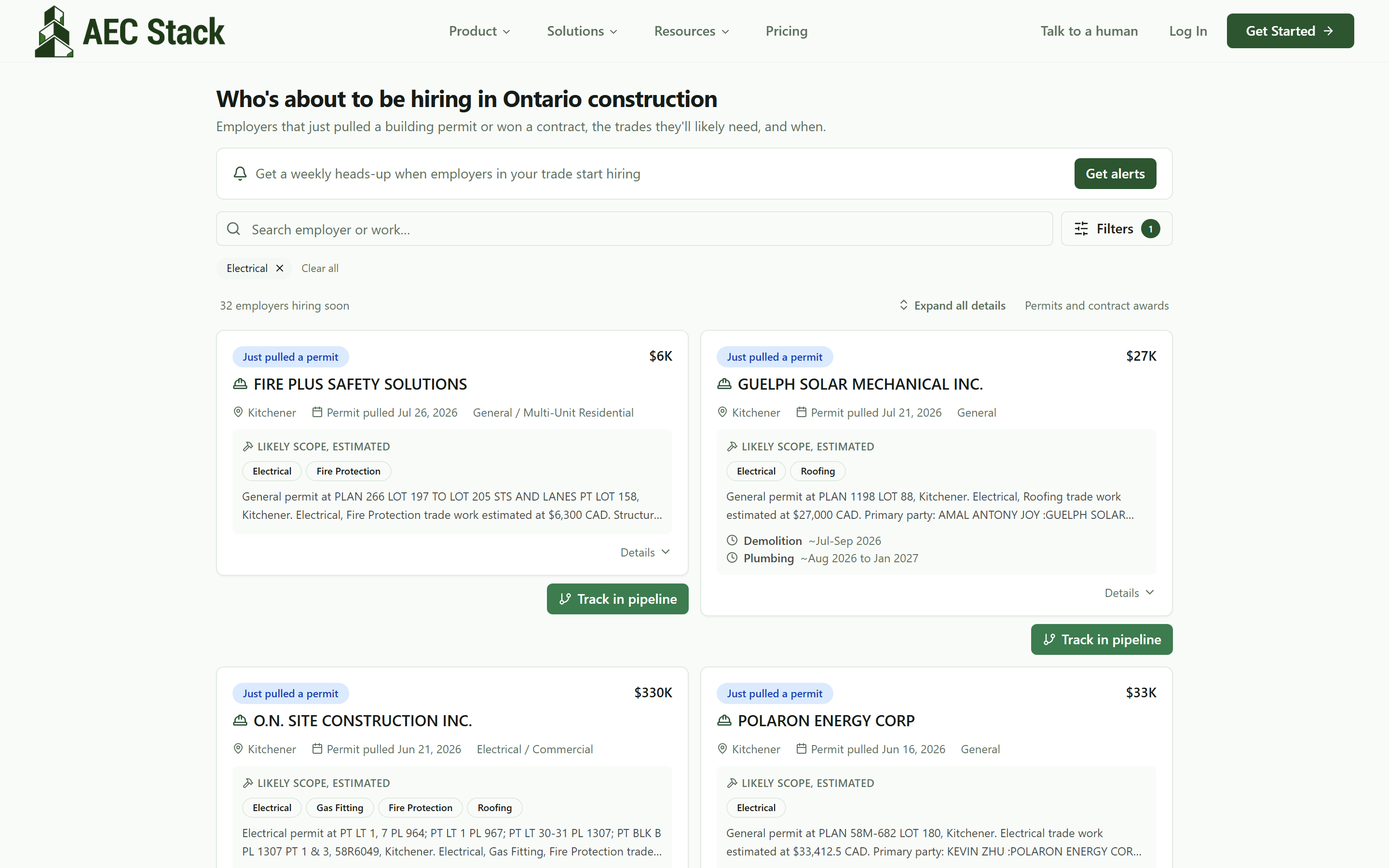Open the Product dropdown menu
This screenshot has height=868, width=1389.
(479, 31)
